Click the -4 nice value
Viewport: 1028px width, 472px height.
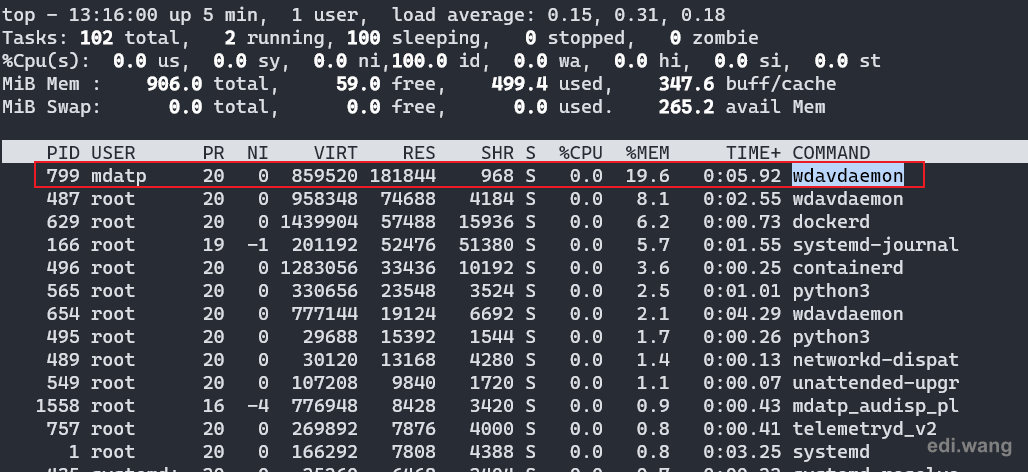(x=258, y=406)
